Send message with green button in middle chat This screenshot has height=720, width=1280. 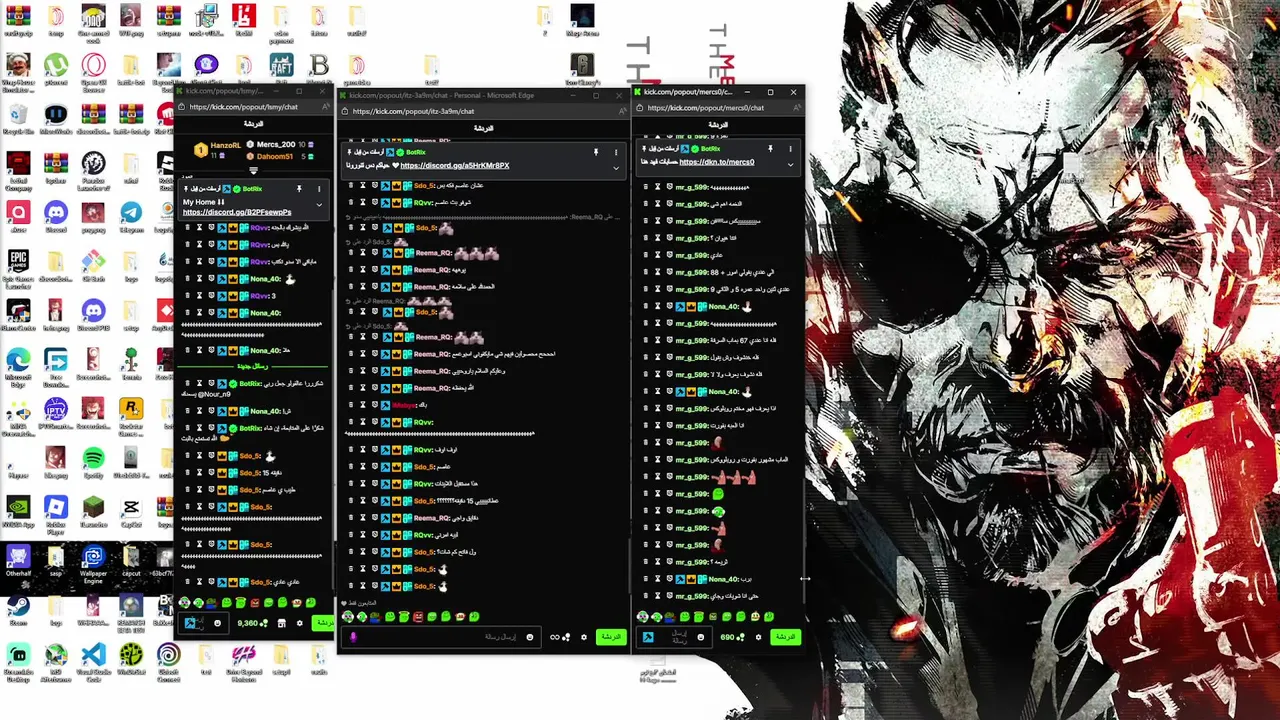(x=611, y=637)
